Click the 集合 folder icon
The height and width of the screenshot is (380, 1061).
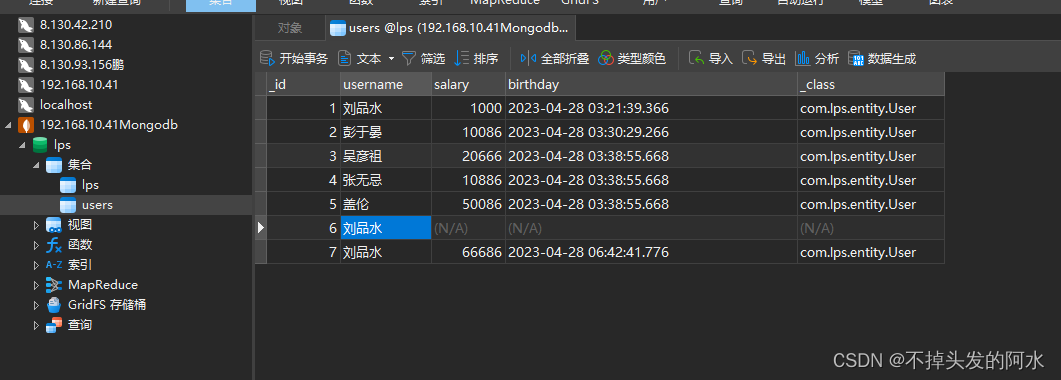click(54, 165)
